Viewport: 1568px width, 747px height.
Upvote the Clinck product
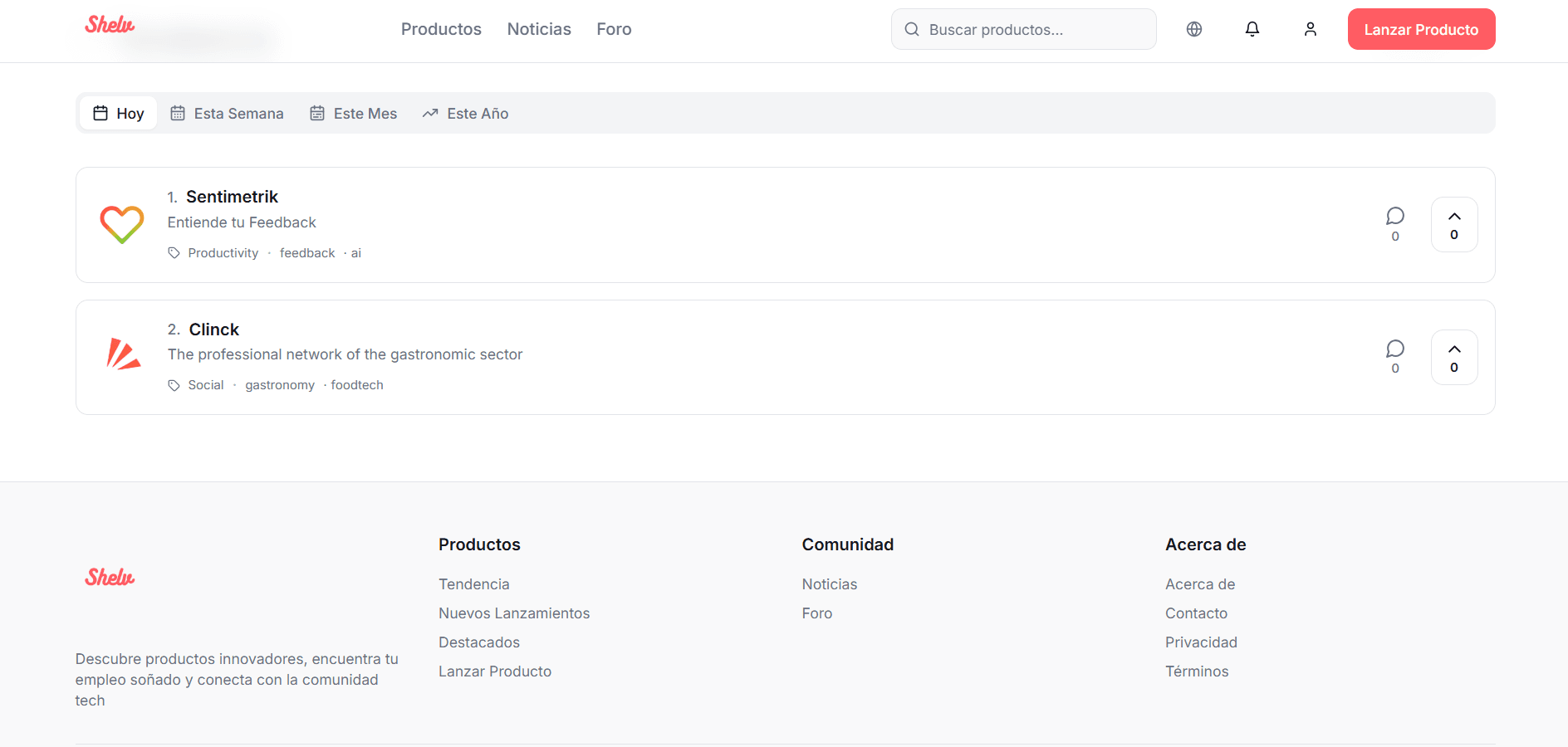tap(1454, 357)
